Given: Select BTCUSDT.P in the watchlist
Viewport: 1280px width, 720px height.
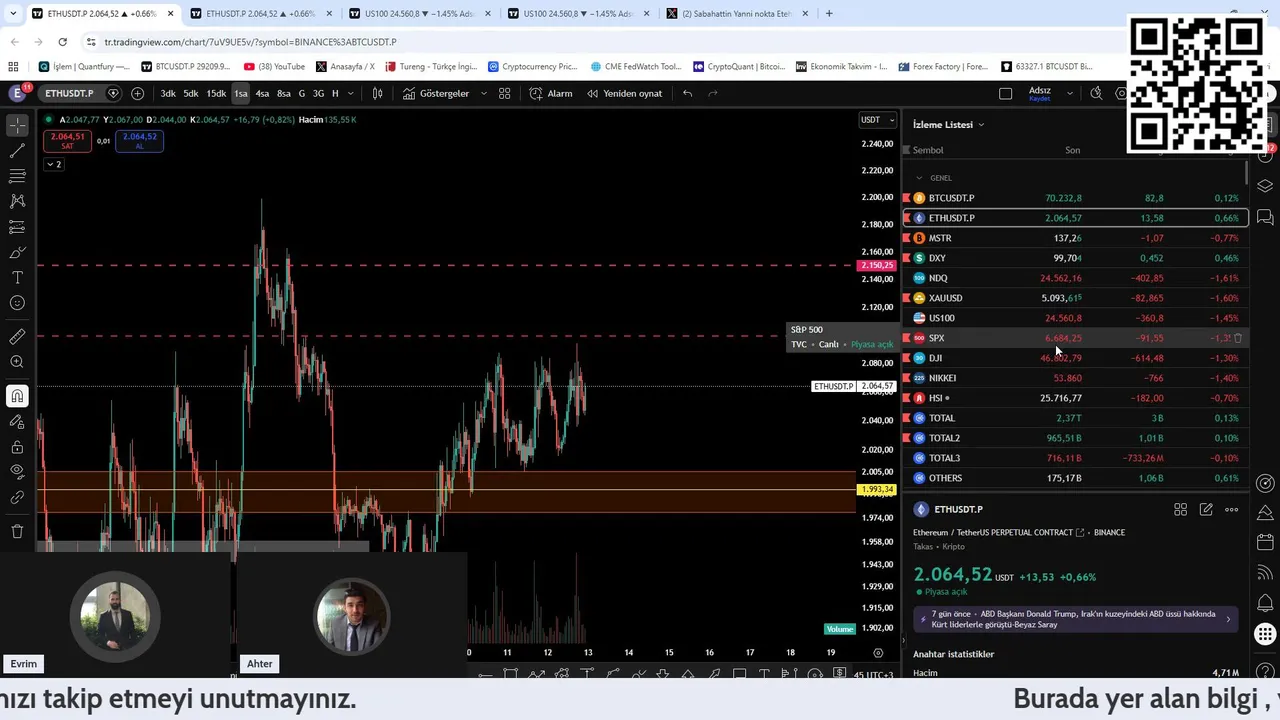Looking at the screenshot, I should pyautogui.click(x=1075, y=198).
